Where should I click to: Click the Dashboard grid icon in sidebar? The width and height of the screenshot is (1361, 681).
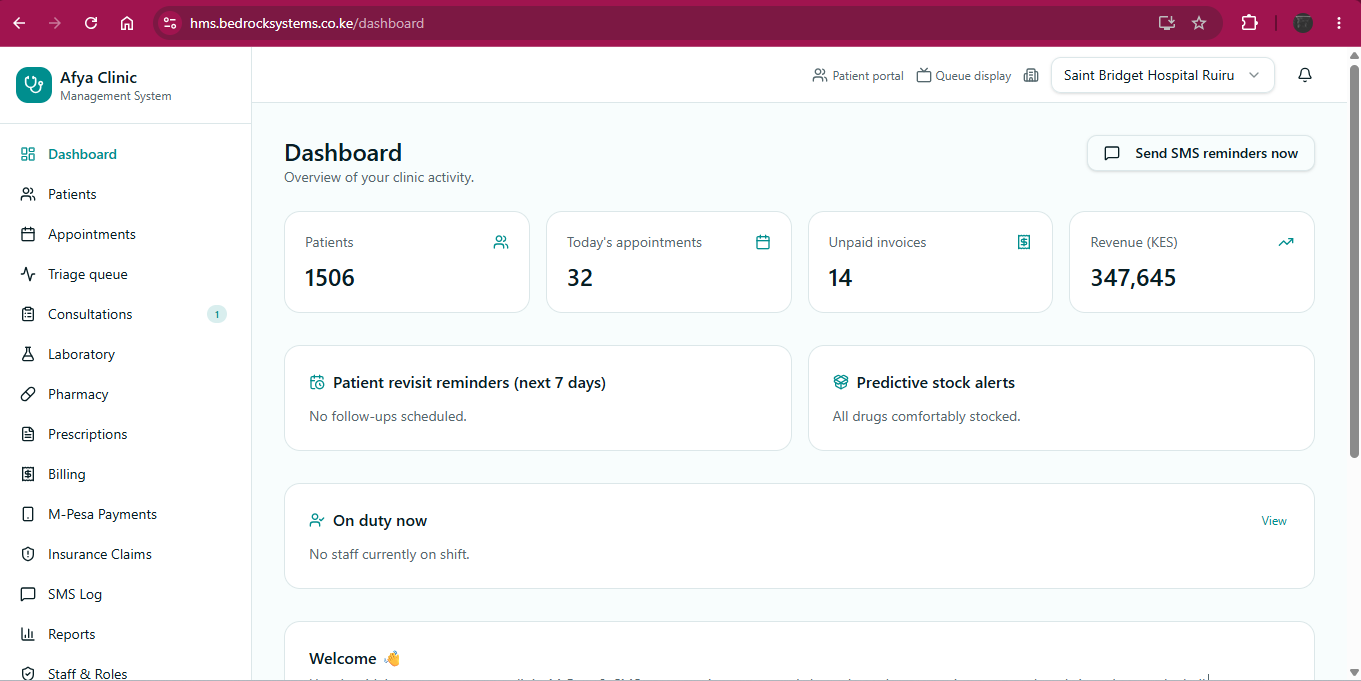click(28, 154)
